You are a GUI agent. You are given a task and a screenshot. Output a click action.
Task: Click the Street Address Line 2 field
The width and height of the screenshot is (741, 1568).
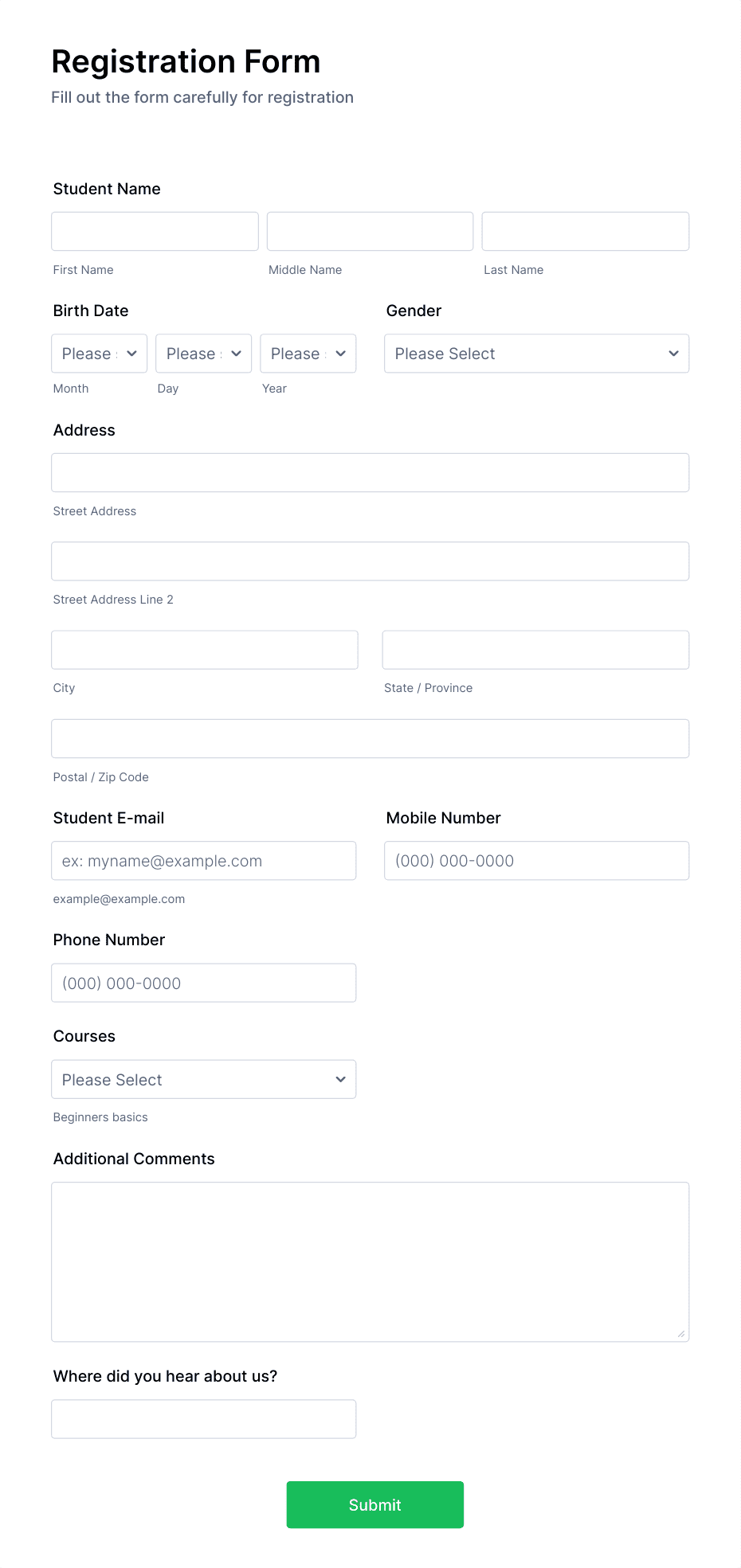(370, 561)
